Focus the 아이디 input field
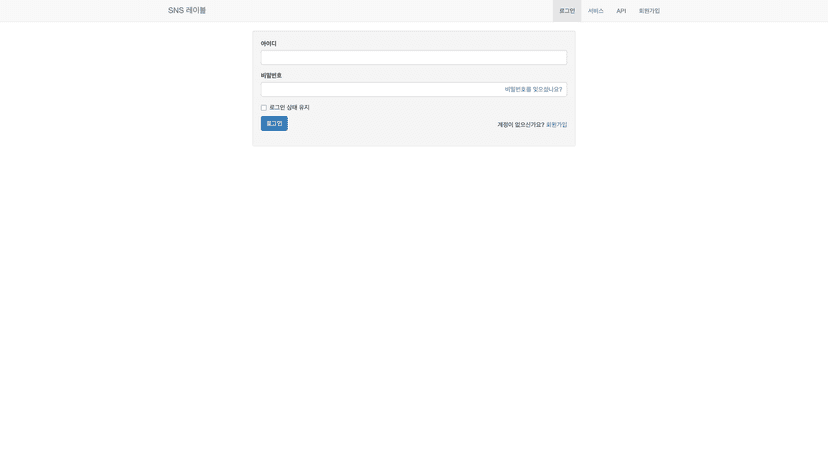The height and width of the screenshot is (466, 828). 413,58
